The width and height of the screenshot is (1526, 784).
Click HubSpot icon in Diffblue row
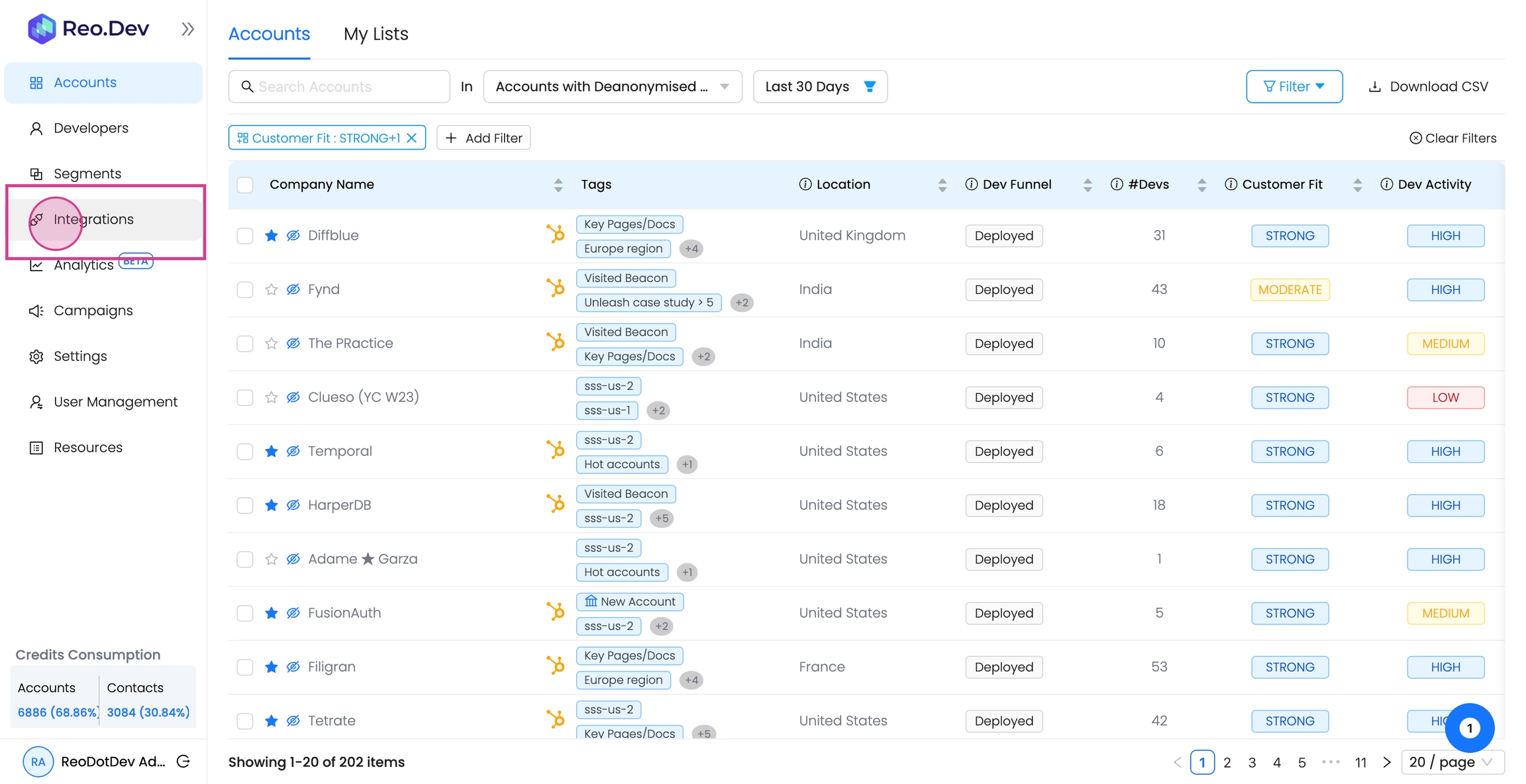coord(556,234)
